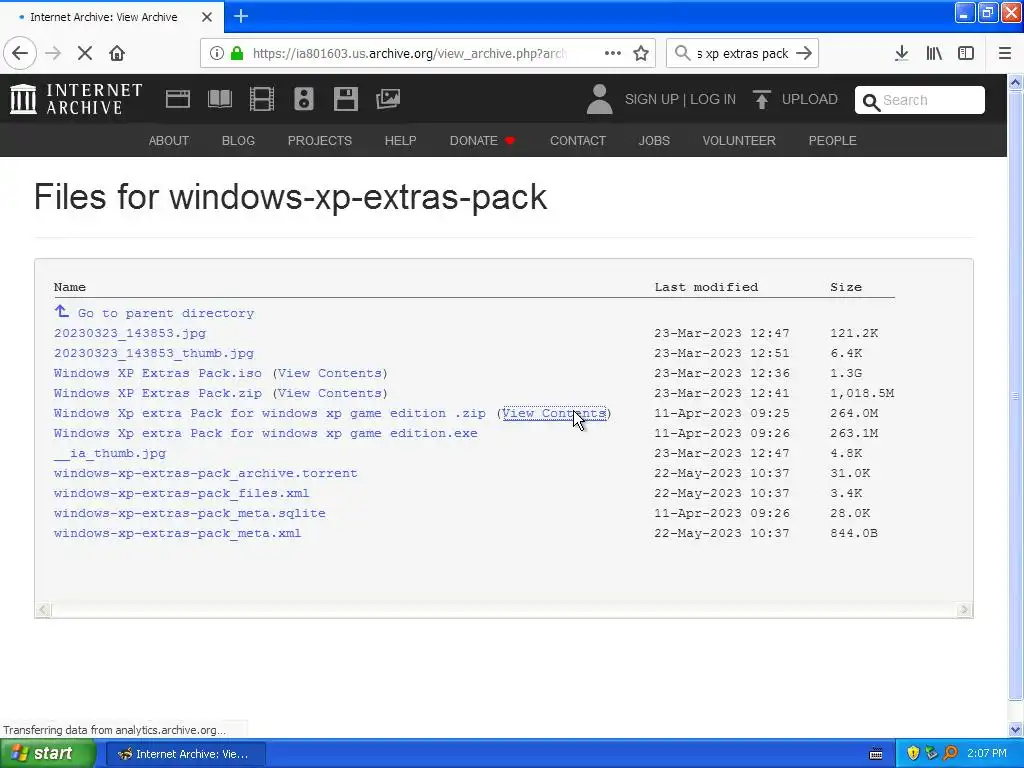View contents of Windows XP Extras Pack.iso
This screenshot has width=1024, height=768.
(330, 374)
